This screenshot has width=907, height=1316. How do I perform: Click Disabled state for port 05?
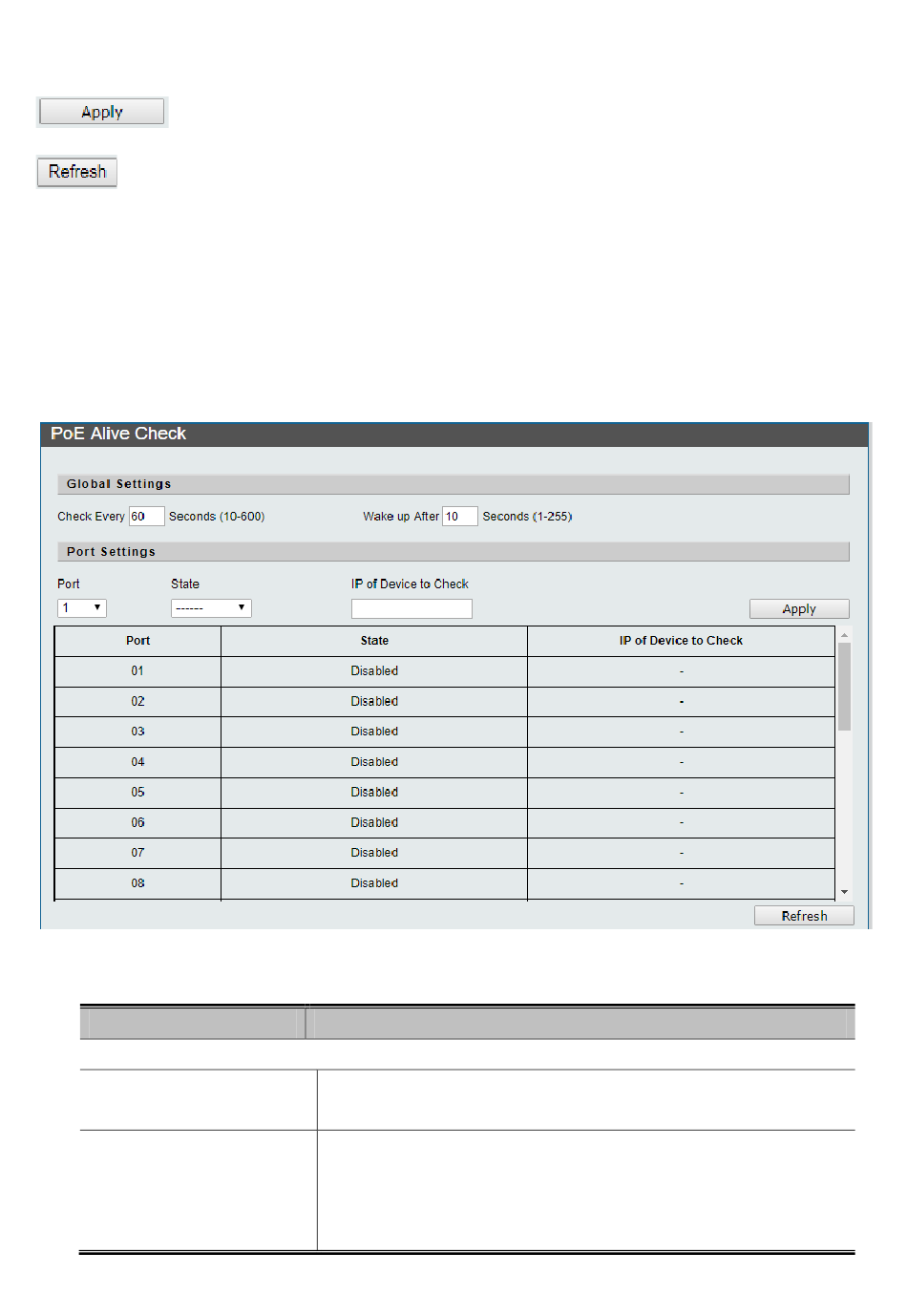[374, 793]
